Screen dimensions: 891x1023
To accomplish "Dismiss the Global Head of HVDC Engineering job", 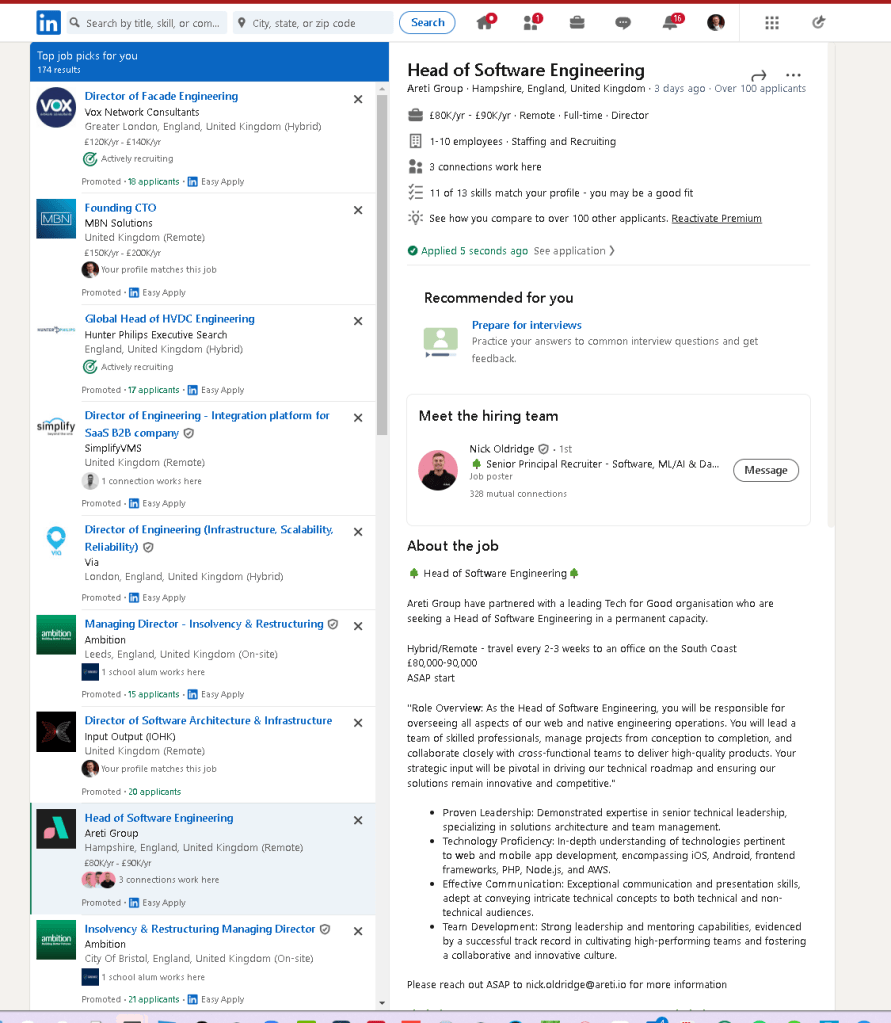I will click(x=358, y=321).
